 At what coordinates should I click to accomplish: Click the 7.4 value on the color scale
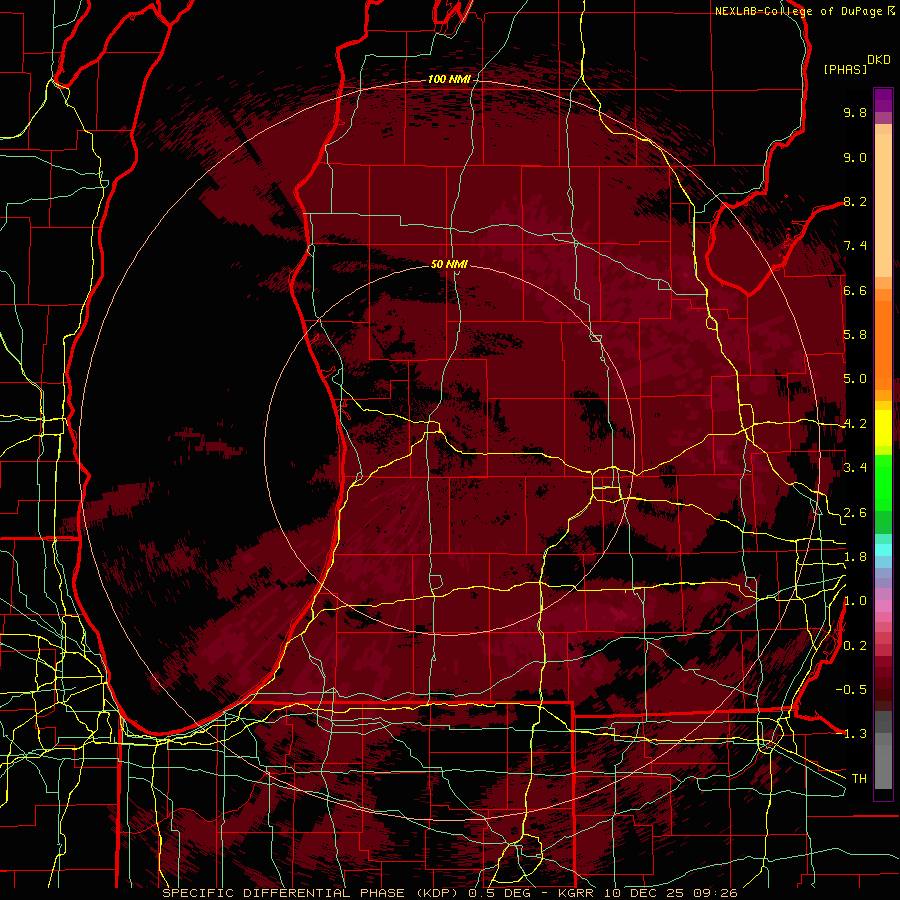pyautogui.click(x=855, y=246)
